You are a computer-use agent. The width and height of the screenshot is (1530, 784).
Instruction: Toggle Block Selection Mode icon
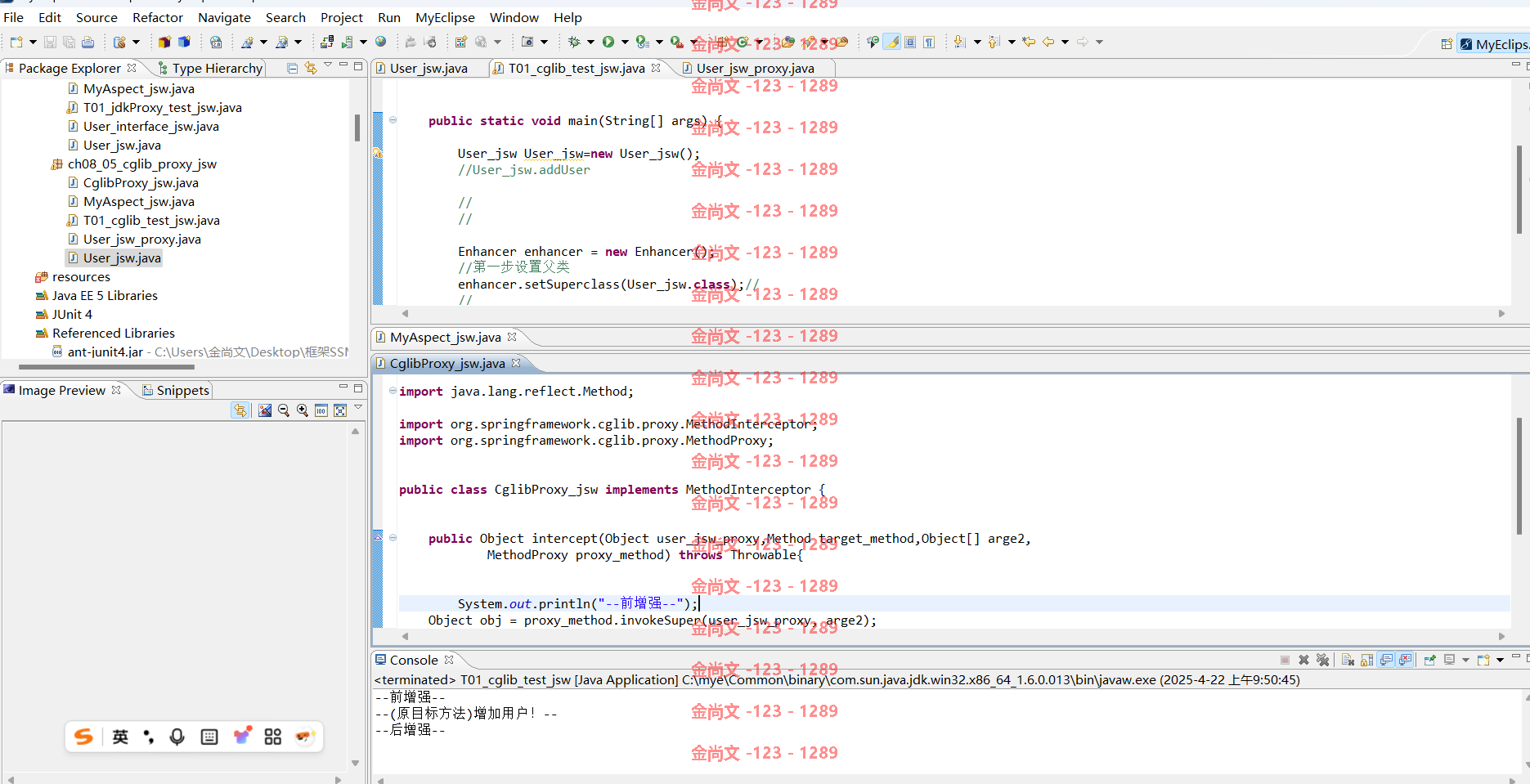(910, 42)
